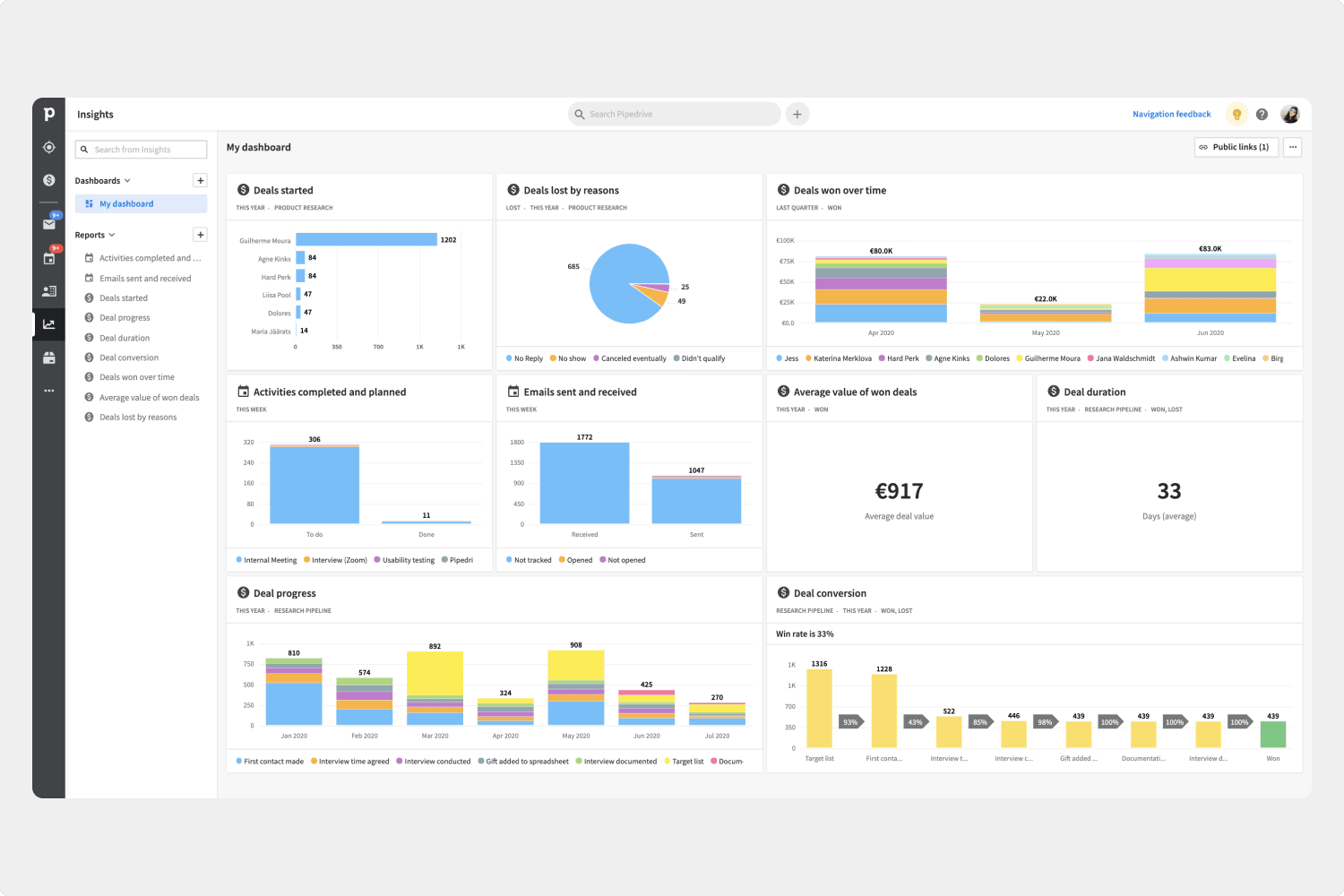The image size is (1344, 896).
Task: Click the Public links (1) button
Action: [x=1236, y=147]
